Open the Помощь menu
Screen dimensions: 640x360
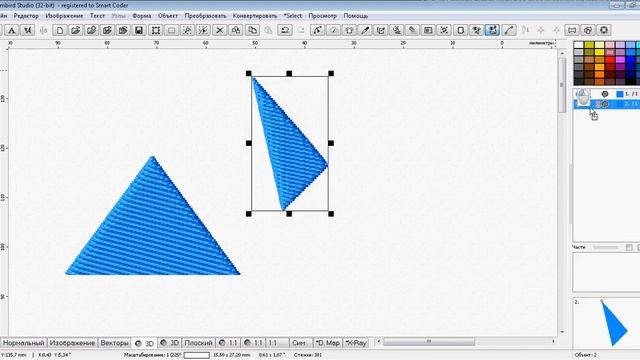click(356, 16)
